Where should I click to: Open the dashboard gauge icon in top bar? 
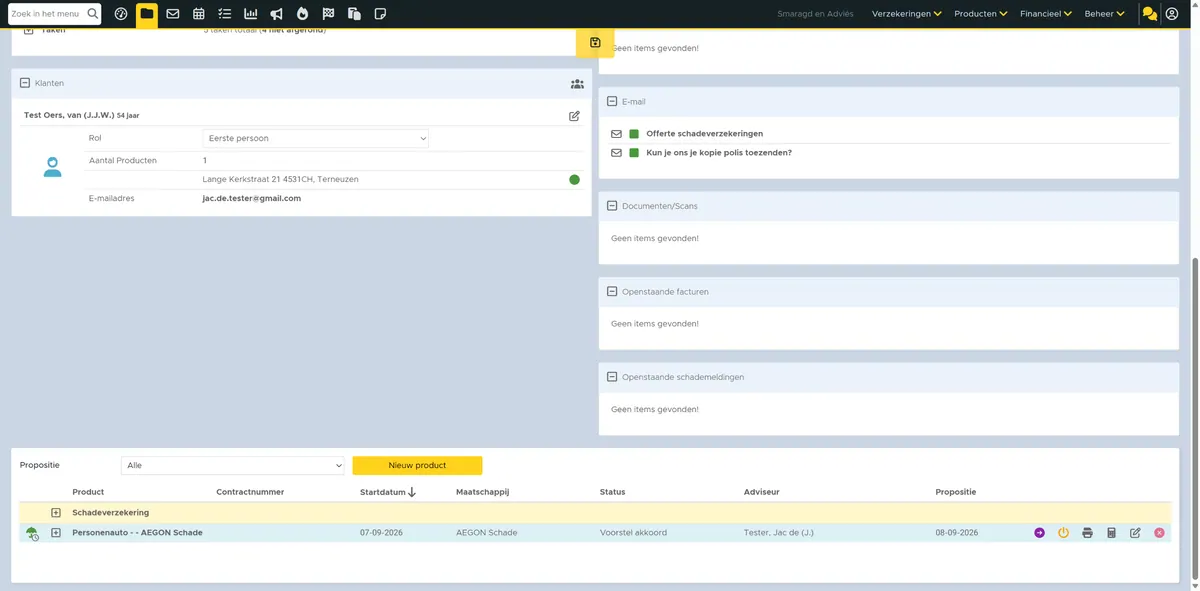point(121,14)
